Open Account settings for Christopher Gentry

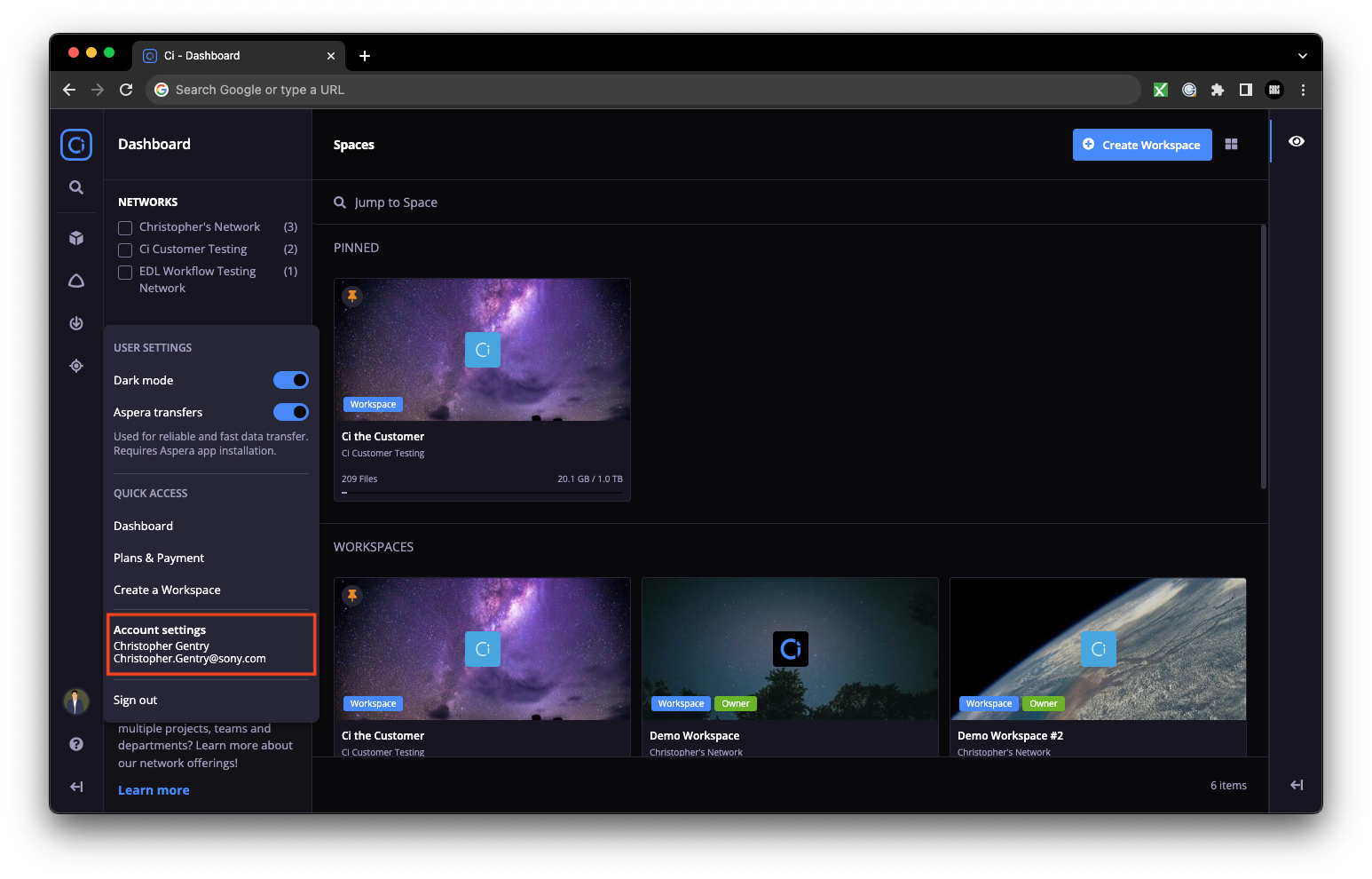tap(210, 644)
